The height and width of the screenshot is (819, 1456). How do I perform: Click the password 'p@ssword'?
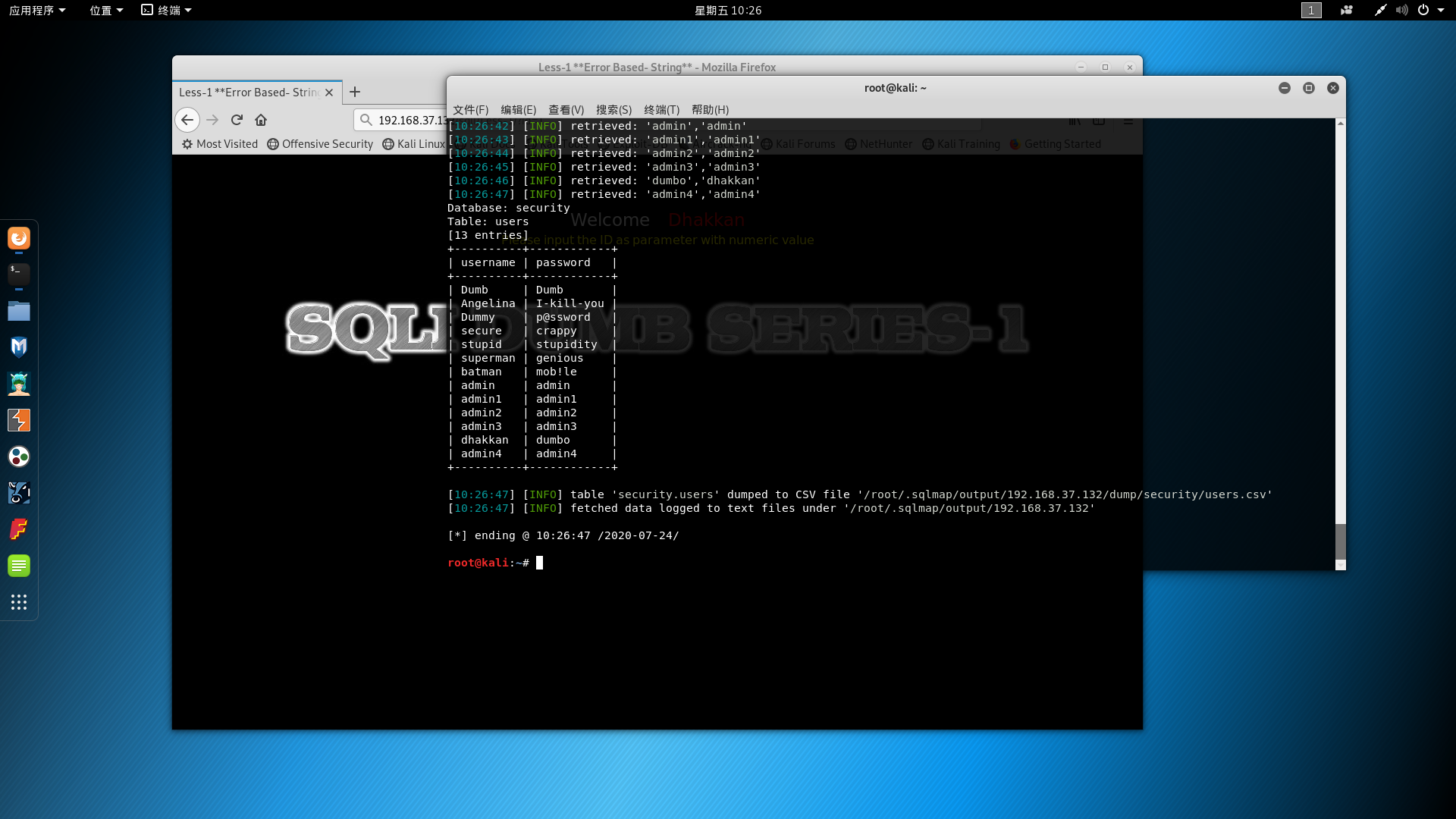563,317
